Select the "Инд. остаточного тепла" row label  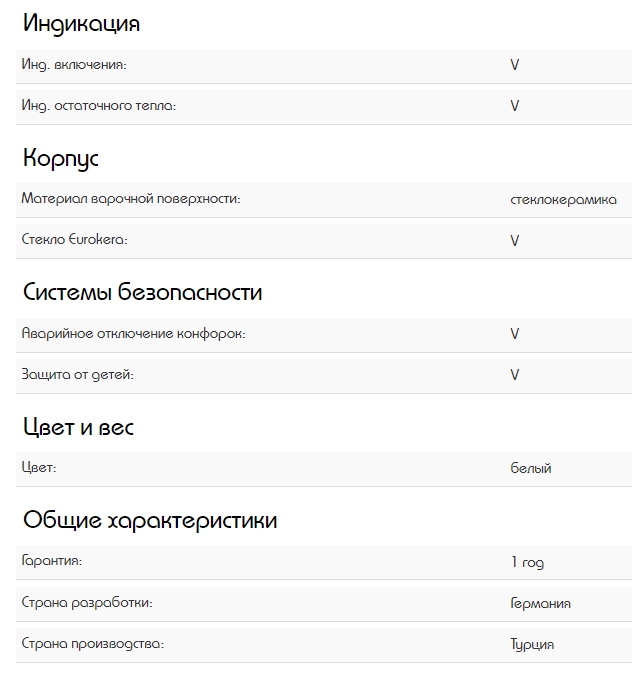(x=98, y=105)
